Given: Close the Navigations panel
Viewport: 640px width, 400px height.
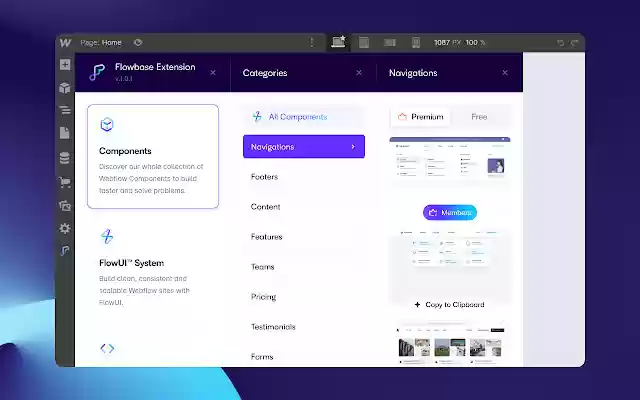Looking at the screenshot, I should 505,73.
